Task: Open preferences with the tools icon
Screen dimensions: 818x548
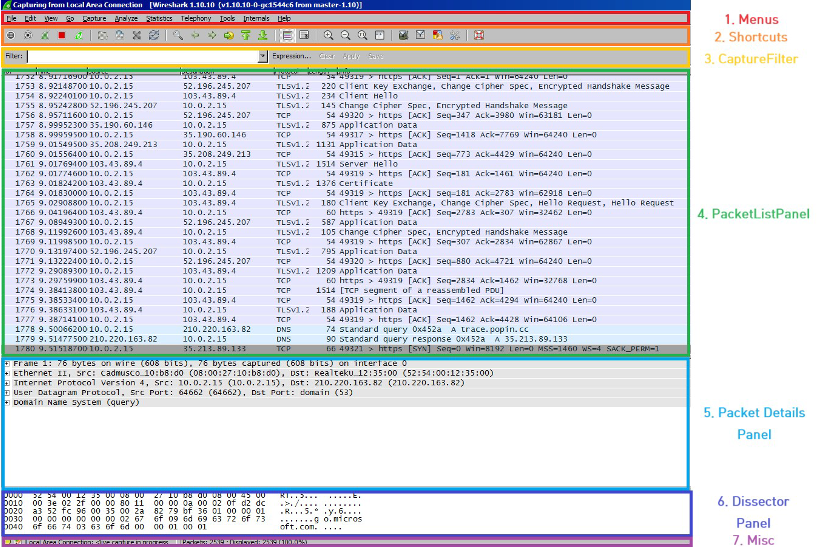Action: coord(454,35)
